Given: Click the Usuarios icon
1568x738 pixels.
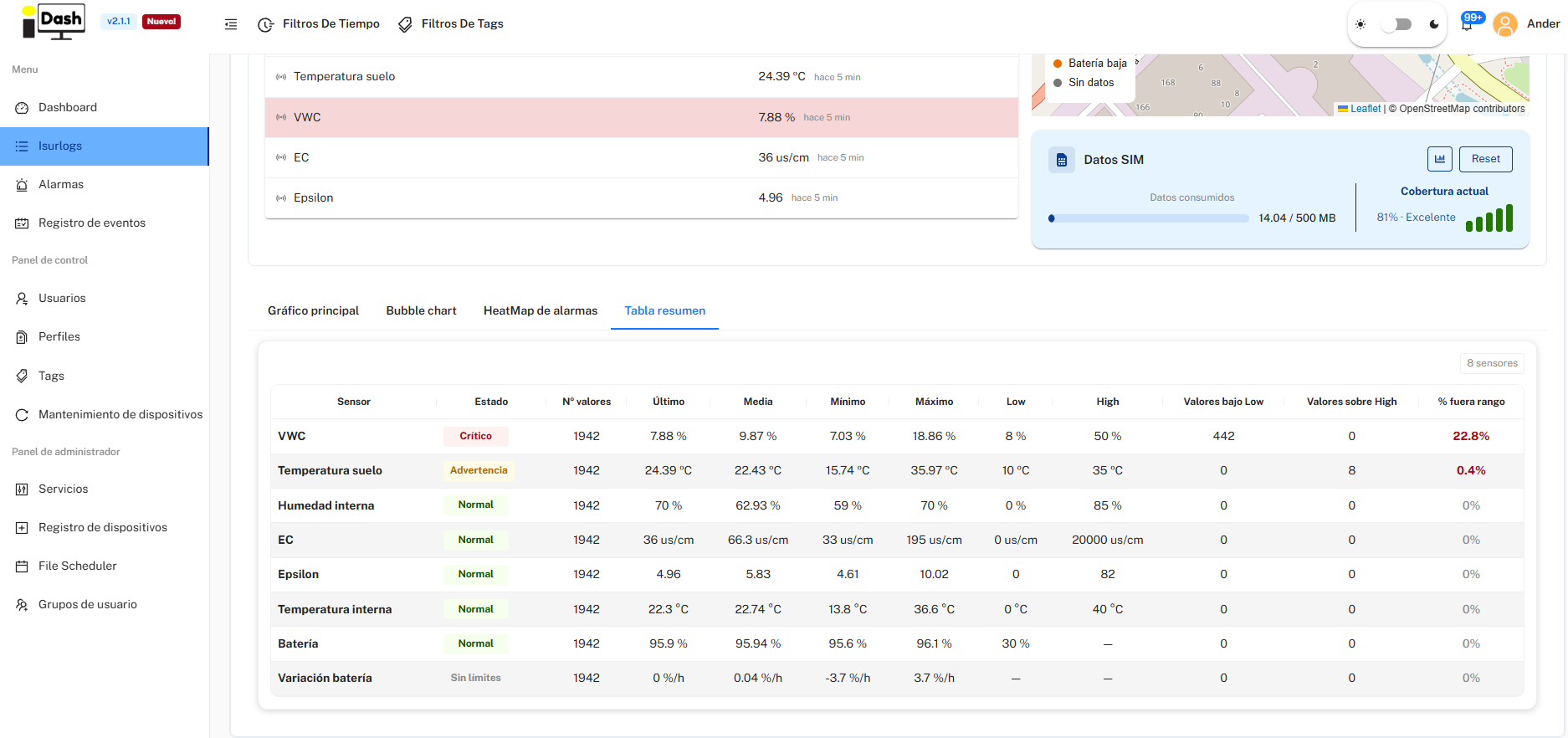Looking at the screenshot, I should 22,298.
